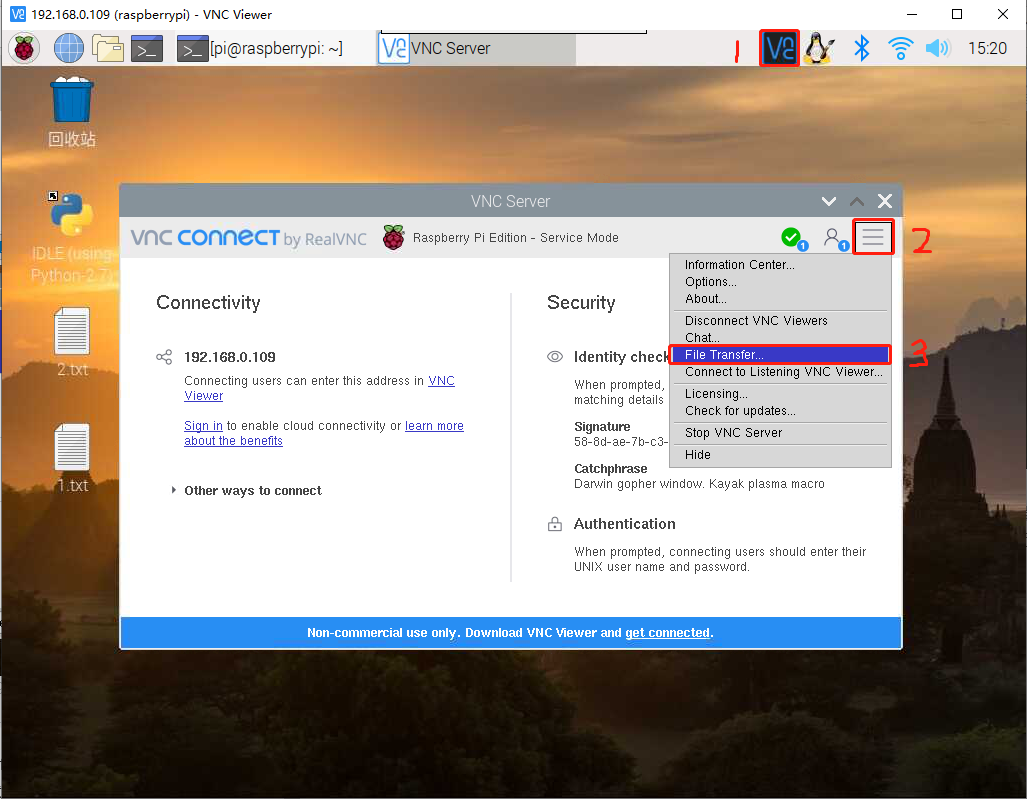This screenshot has width=1027, height=799.
Task: Click the VNC Server window title bar
Action: (x=510, y=201)
